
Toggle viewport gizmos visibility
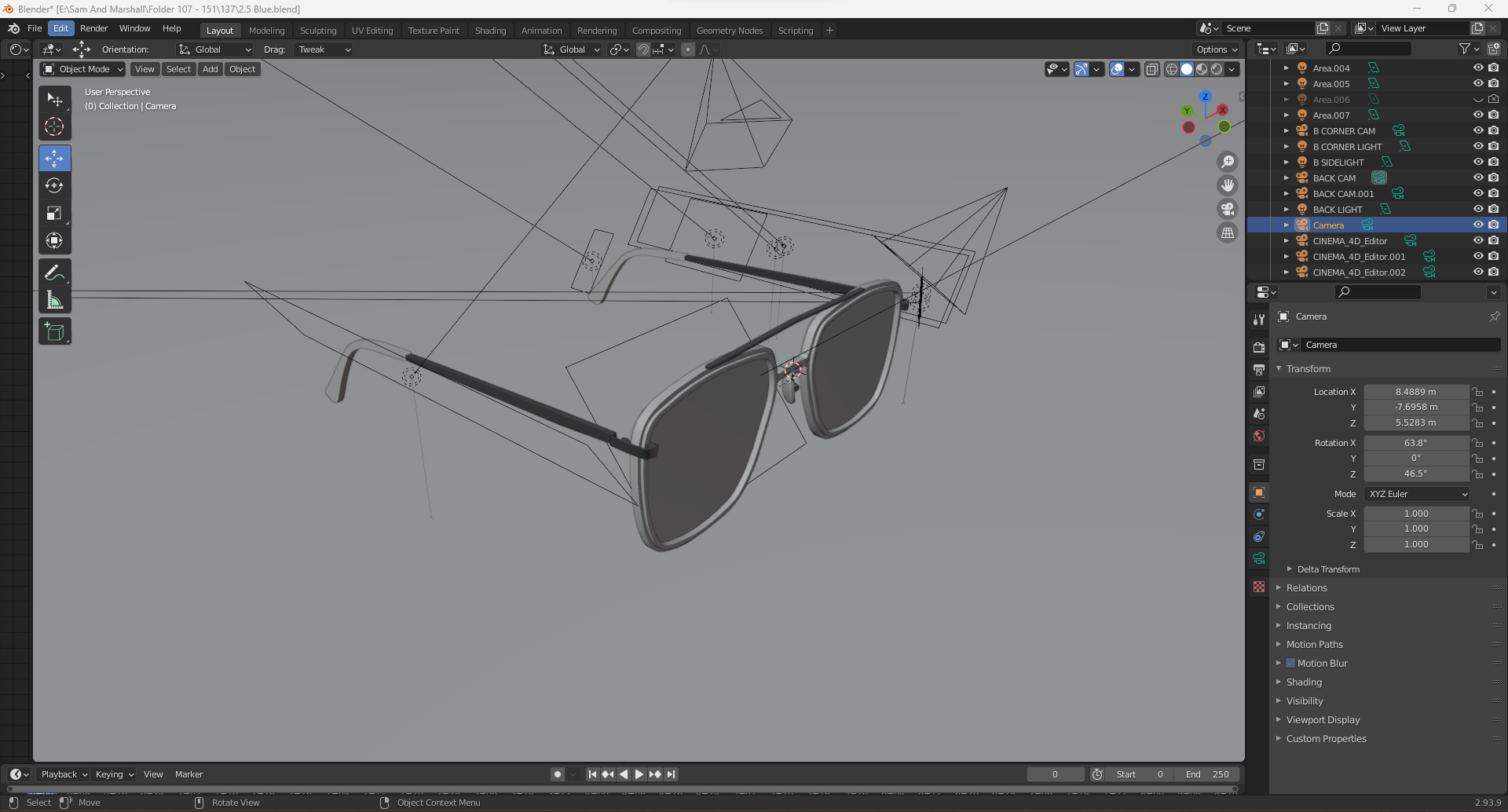click(1082, 69)
